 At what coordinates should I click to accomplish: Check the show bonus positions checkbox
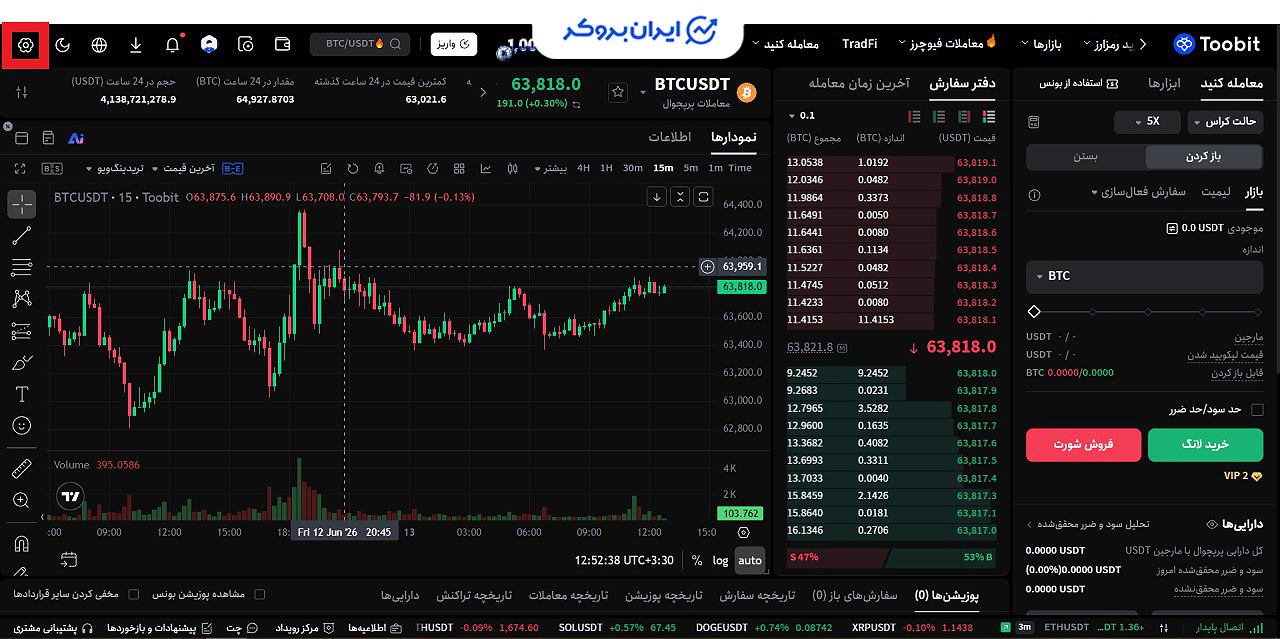pyautogui.click(x=260, y=594)
